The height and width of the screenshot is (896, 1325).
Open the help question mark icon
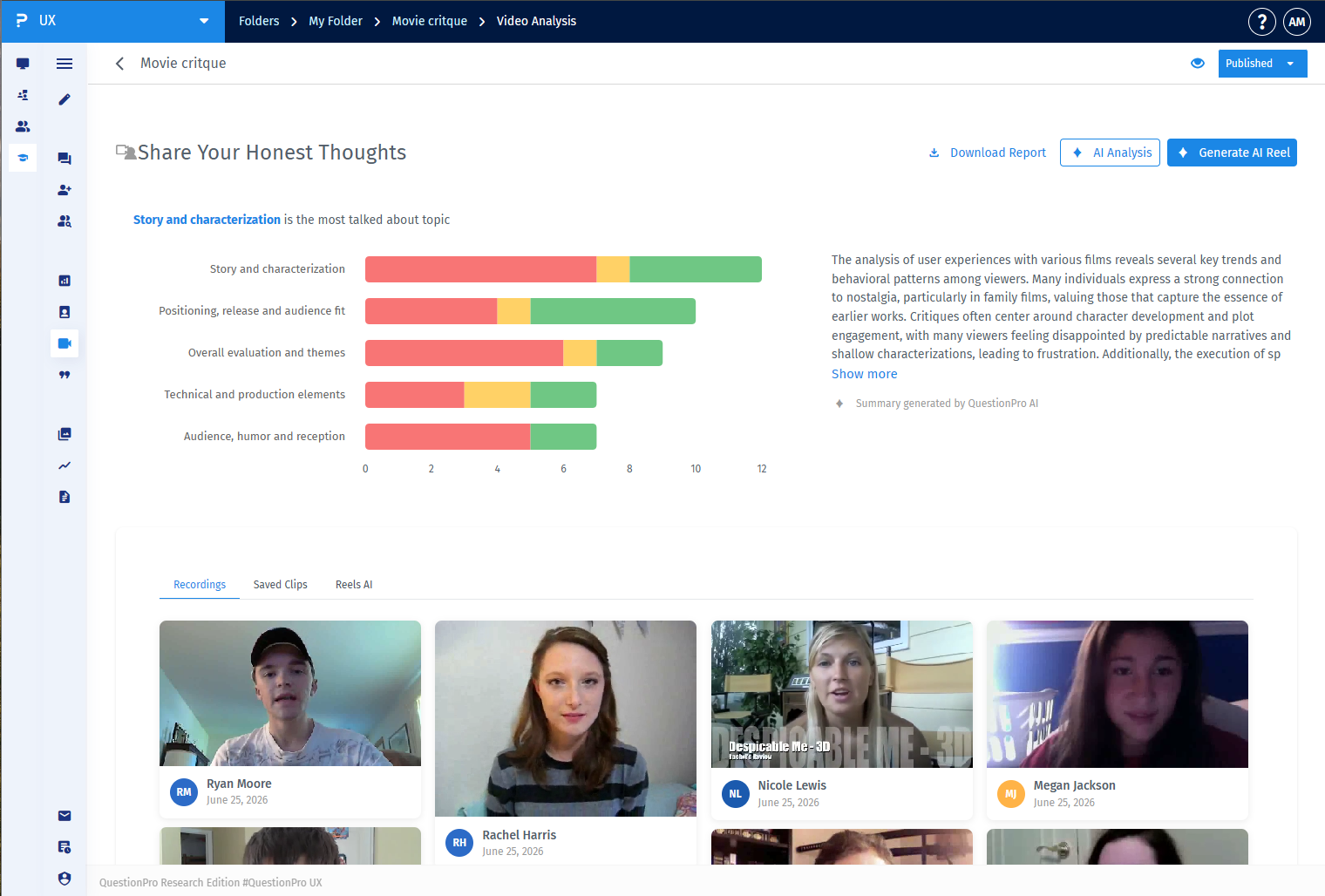1261,22
